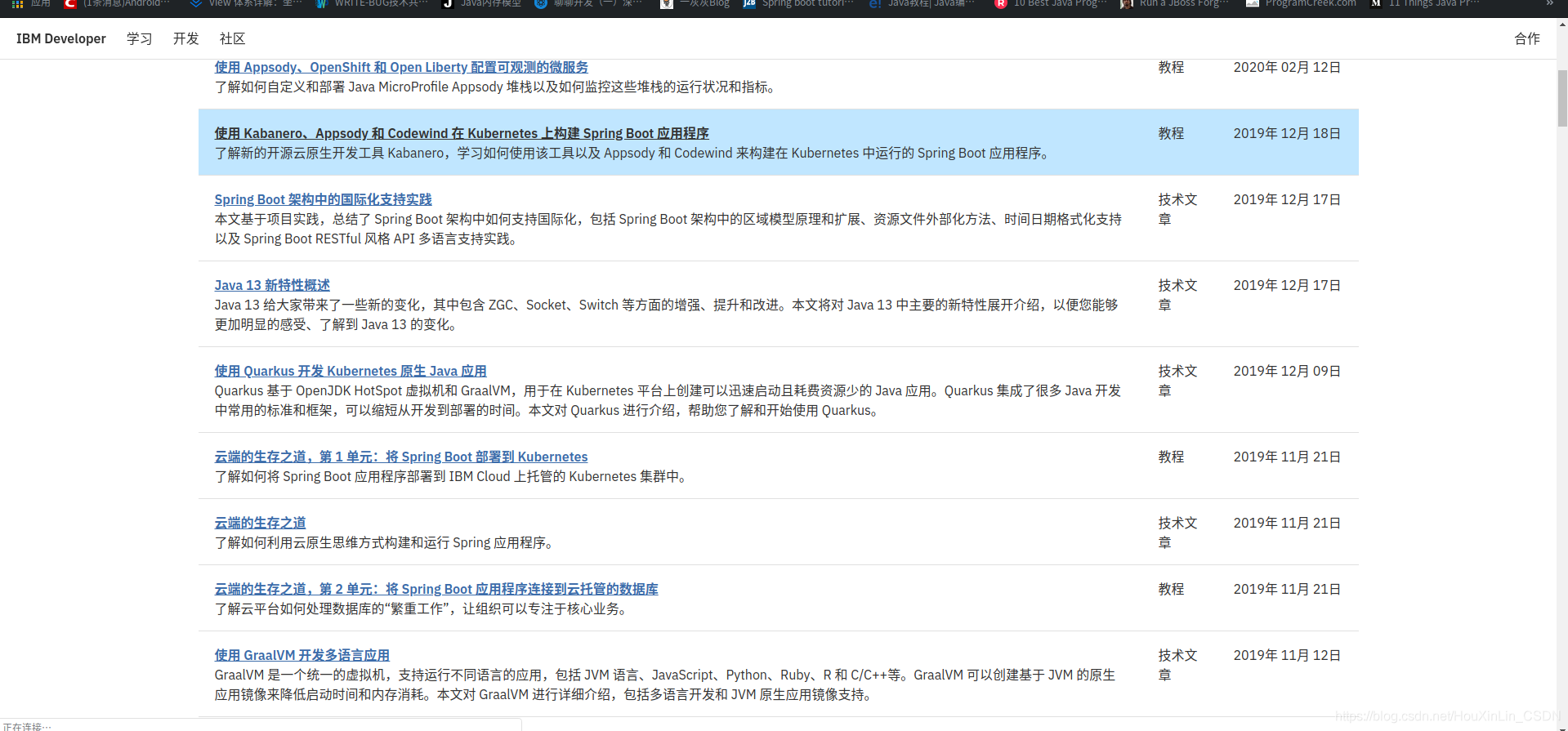Open the IBM Developer home link
The image size is (1568, 731).
click(x=61, y=38)
